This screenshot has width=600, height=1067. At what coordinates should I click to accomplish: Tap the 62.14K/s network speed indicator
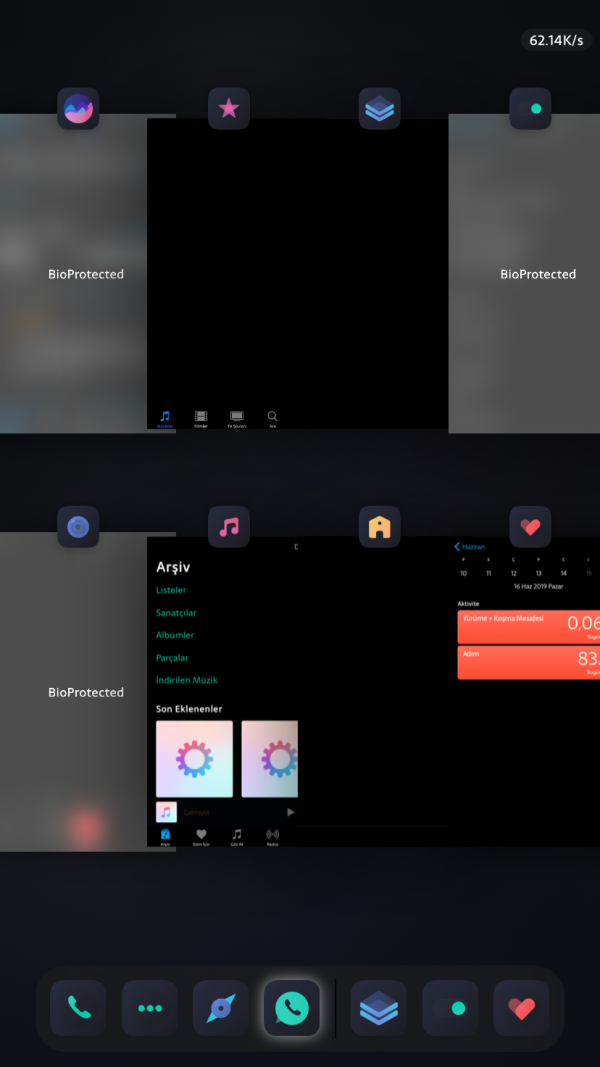coord(556,40)
